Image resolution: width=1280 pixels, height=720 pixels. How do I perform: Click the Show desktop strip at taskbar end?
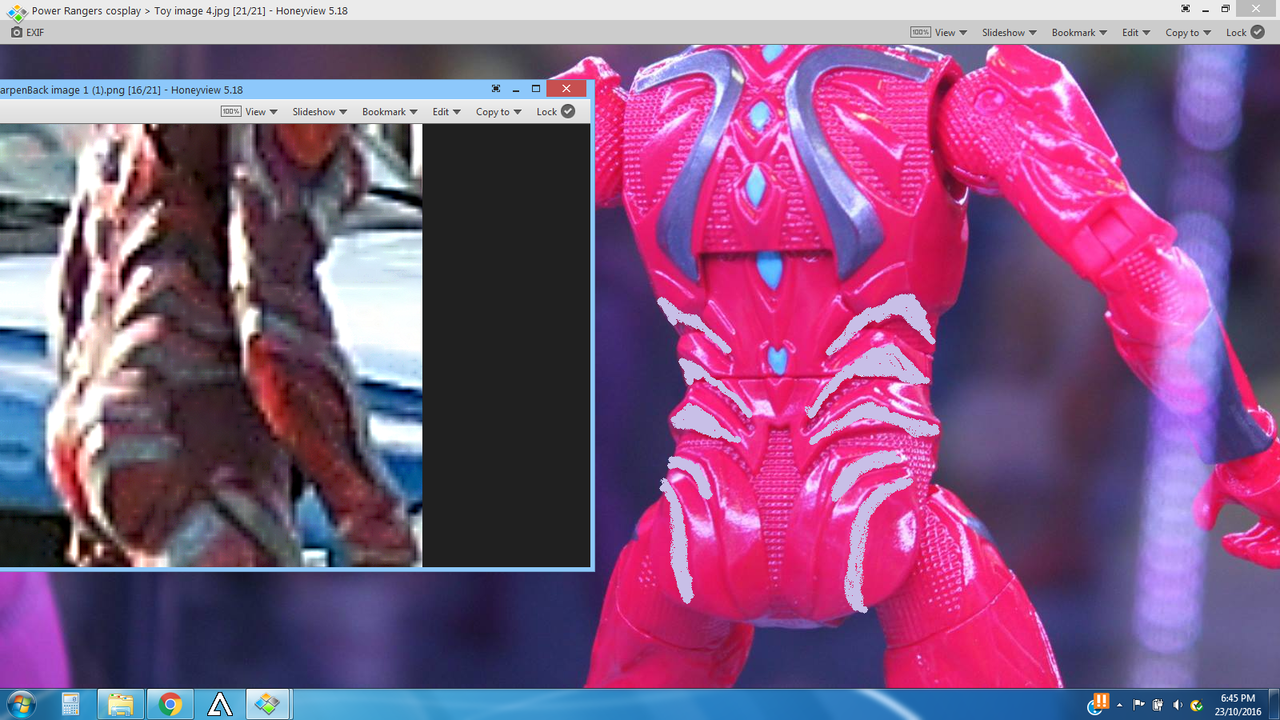click(x=1273, y=704)
